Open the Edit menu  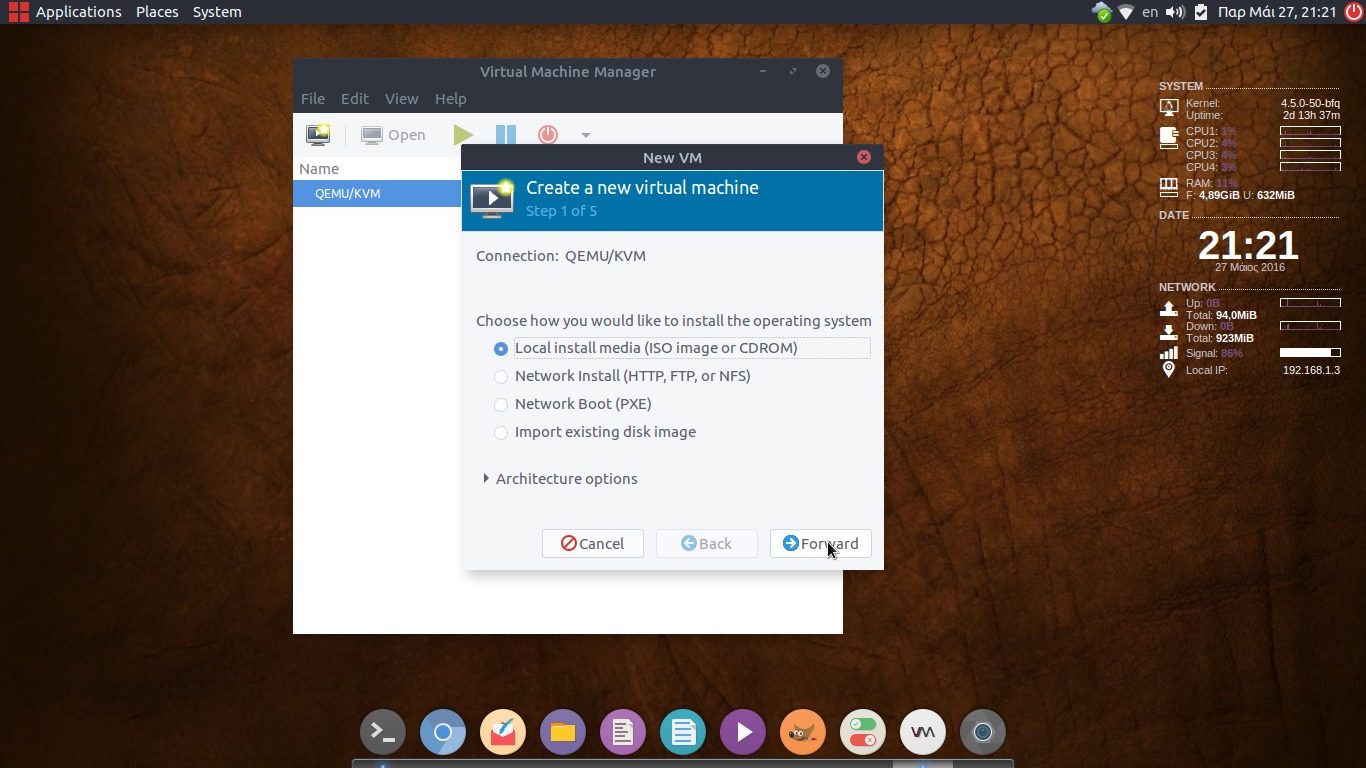coord(354,99)
